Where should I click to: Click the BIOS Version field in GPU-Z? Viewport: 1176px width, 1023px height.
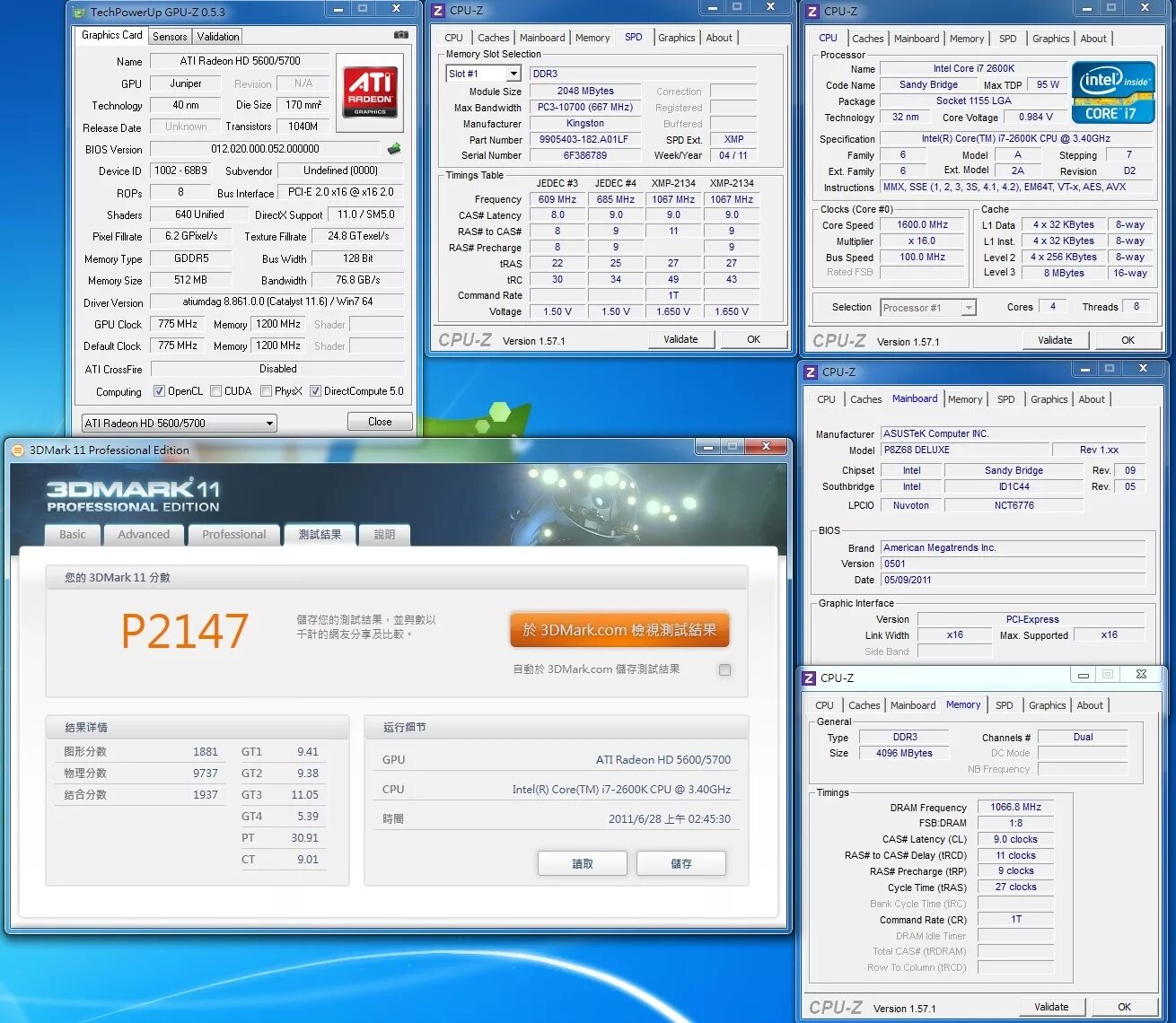(265, 149)
